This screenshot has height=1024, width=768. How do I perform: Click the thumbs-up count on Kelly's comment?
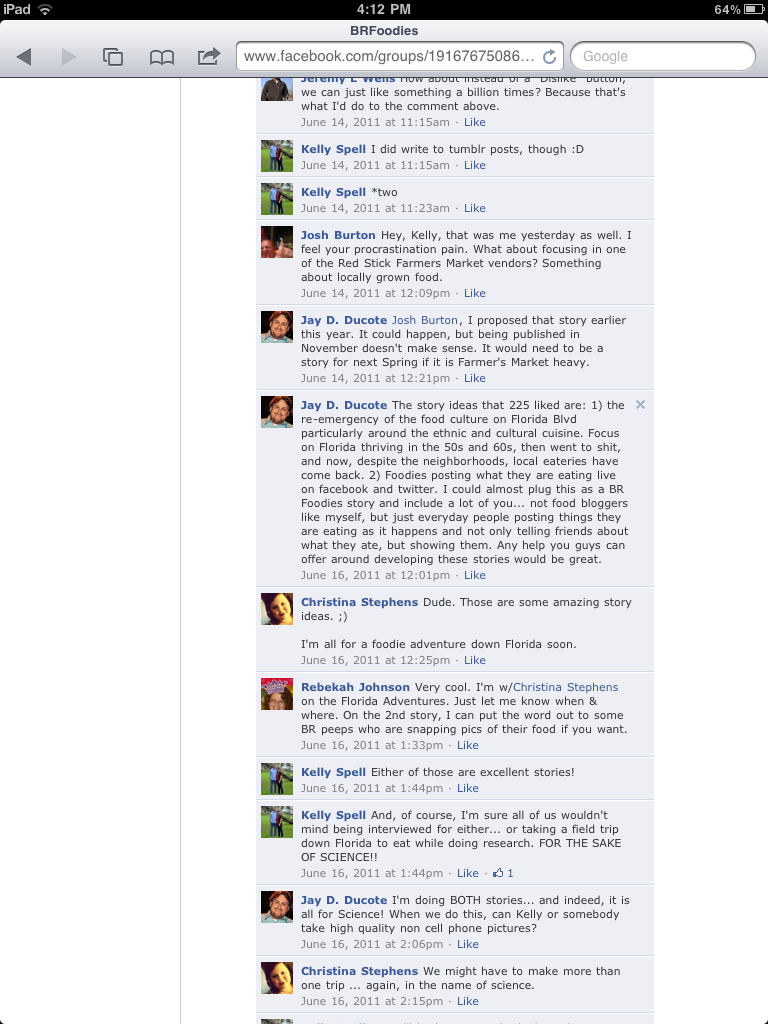[503, 873]
